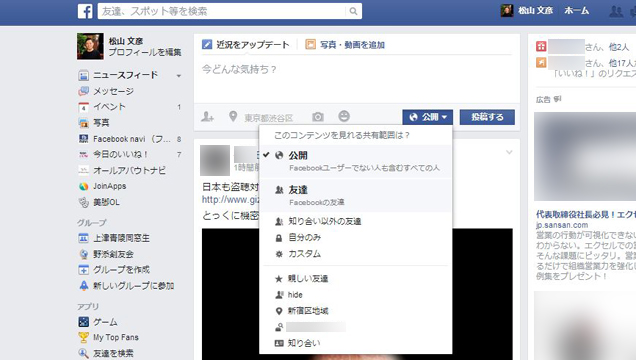Screen dimensions: 636x360
Task: Open 写真 icon in sidebar
Action: [x=84, y=123]
